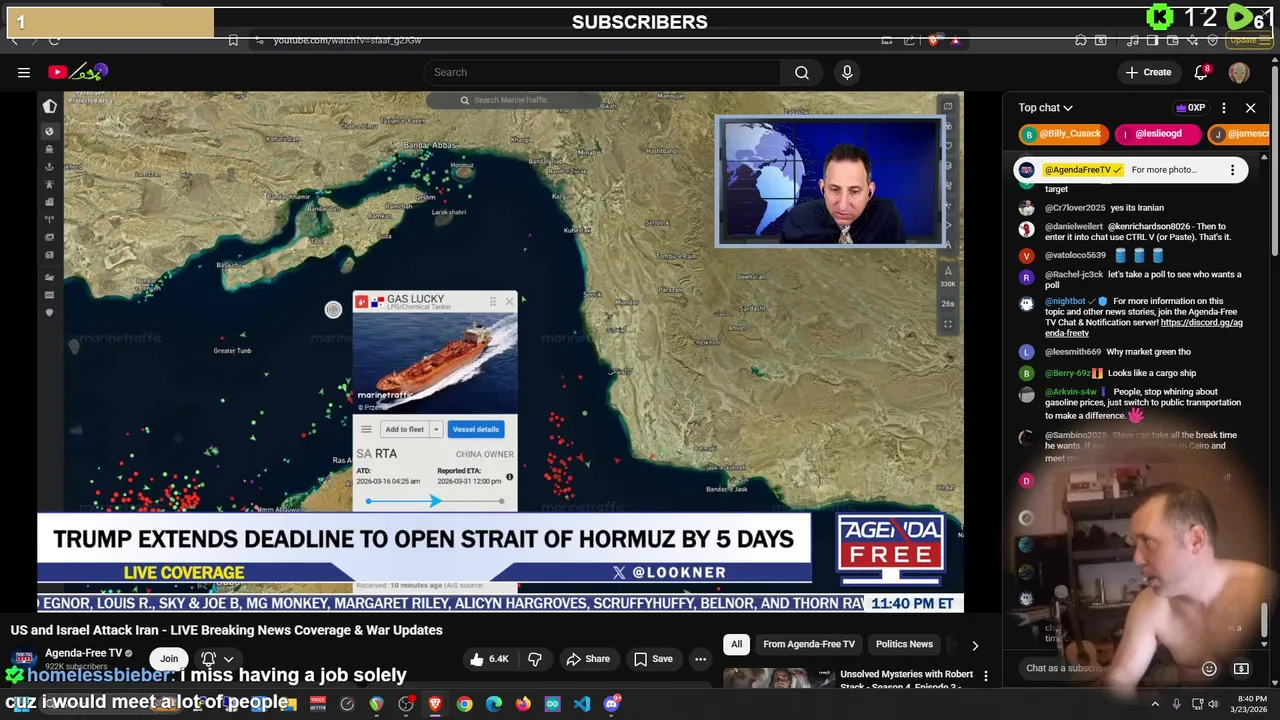Open Firefox from the taskbar
Screen dimensions: 1280x720
pos(523,704)
